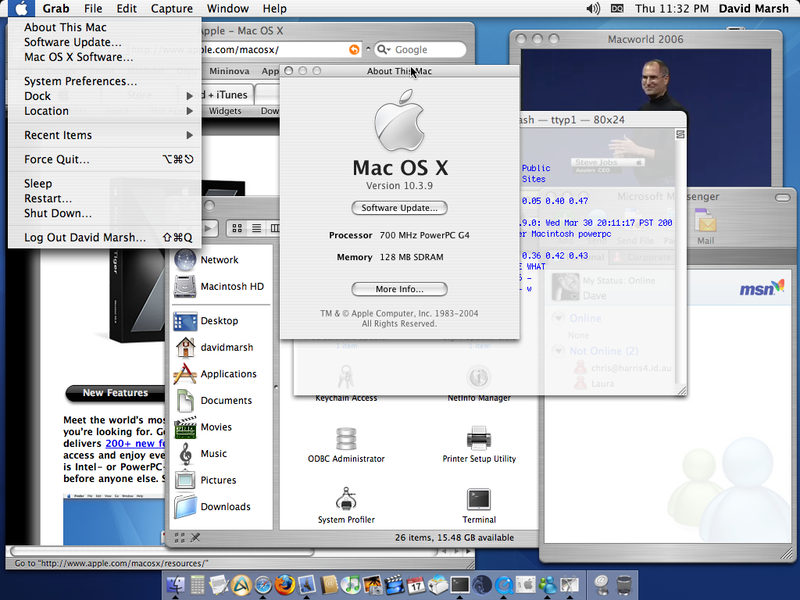Click the volume icon in menu bar
This screenshot has width=800, height=600.
click(x=593, y=9)
